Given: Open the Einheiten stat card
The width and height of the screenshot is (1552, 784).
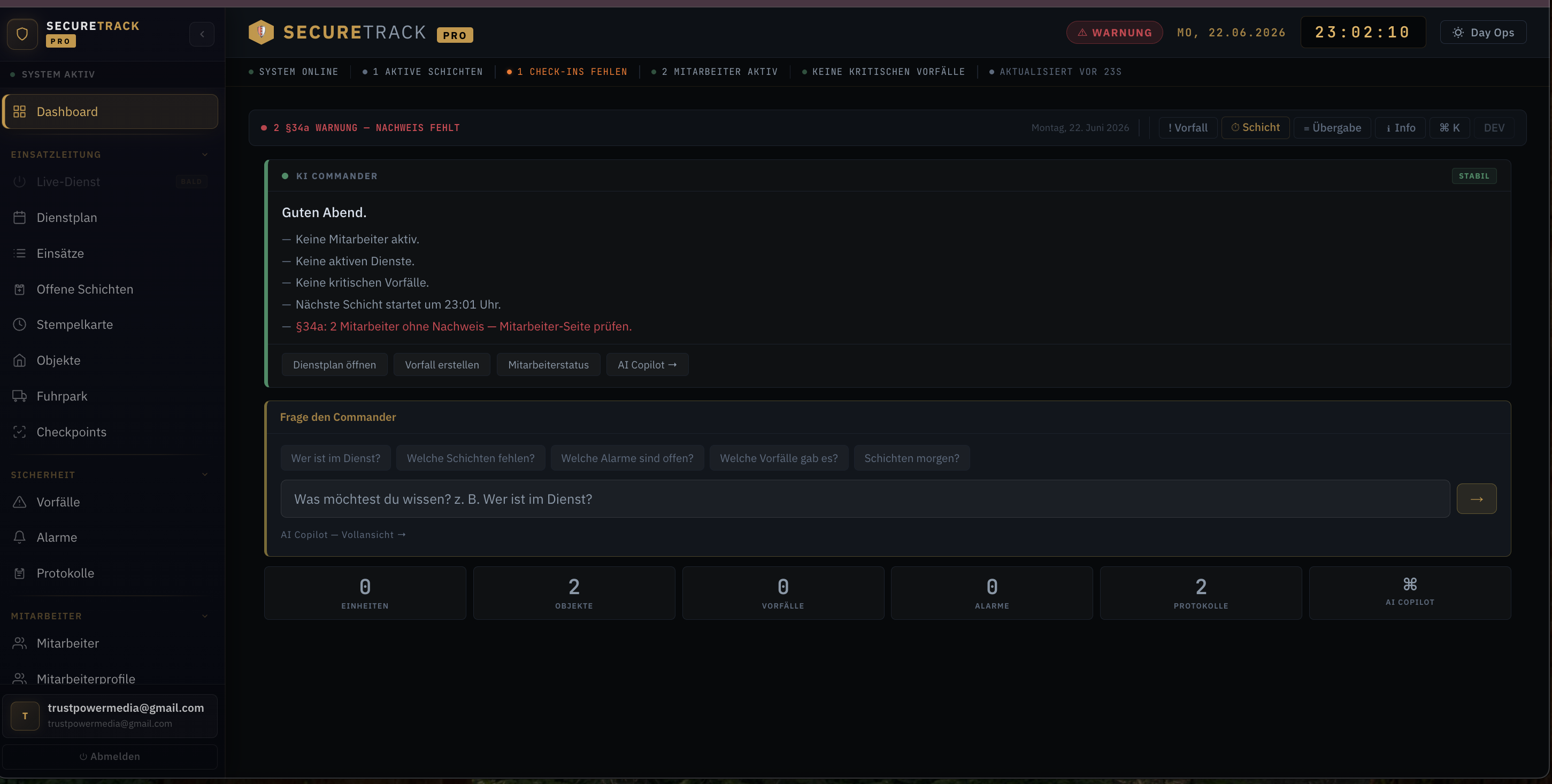Looking at the screenshot, I should (365, 593).
